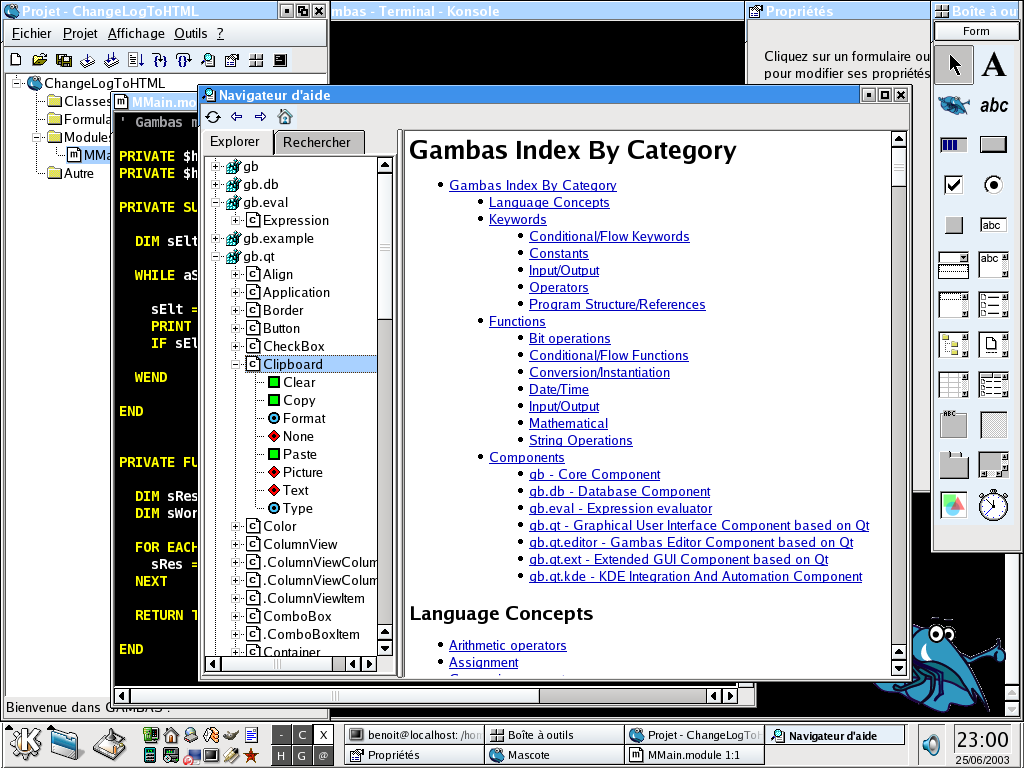Select the Button tool in toolbox
This screenshot has height=768, width=1024.
point(993,145)
